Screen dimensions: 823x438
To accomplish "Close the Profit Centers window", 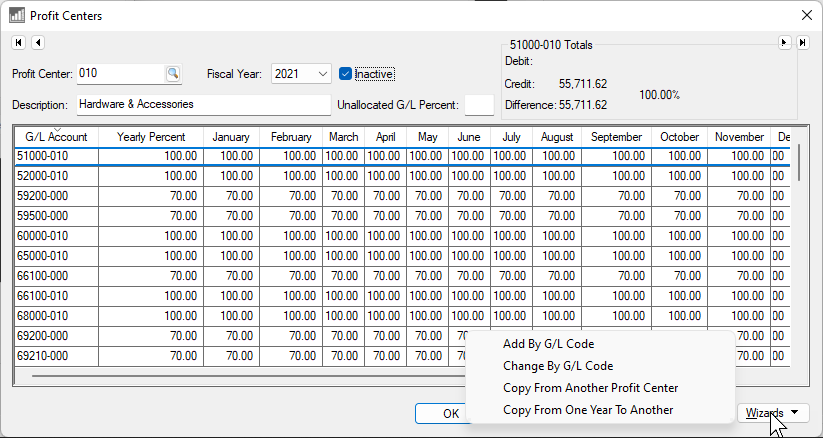I will [807, 15].
